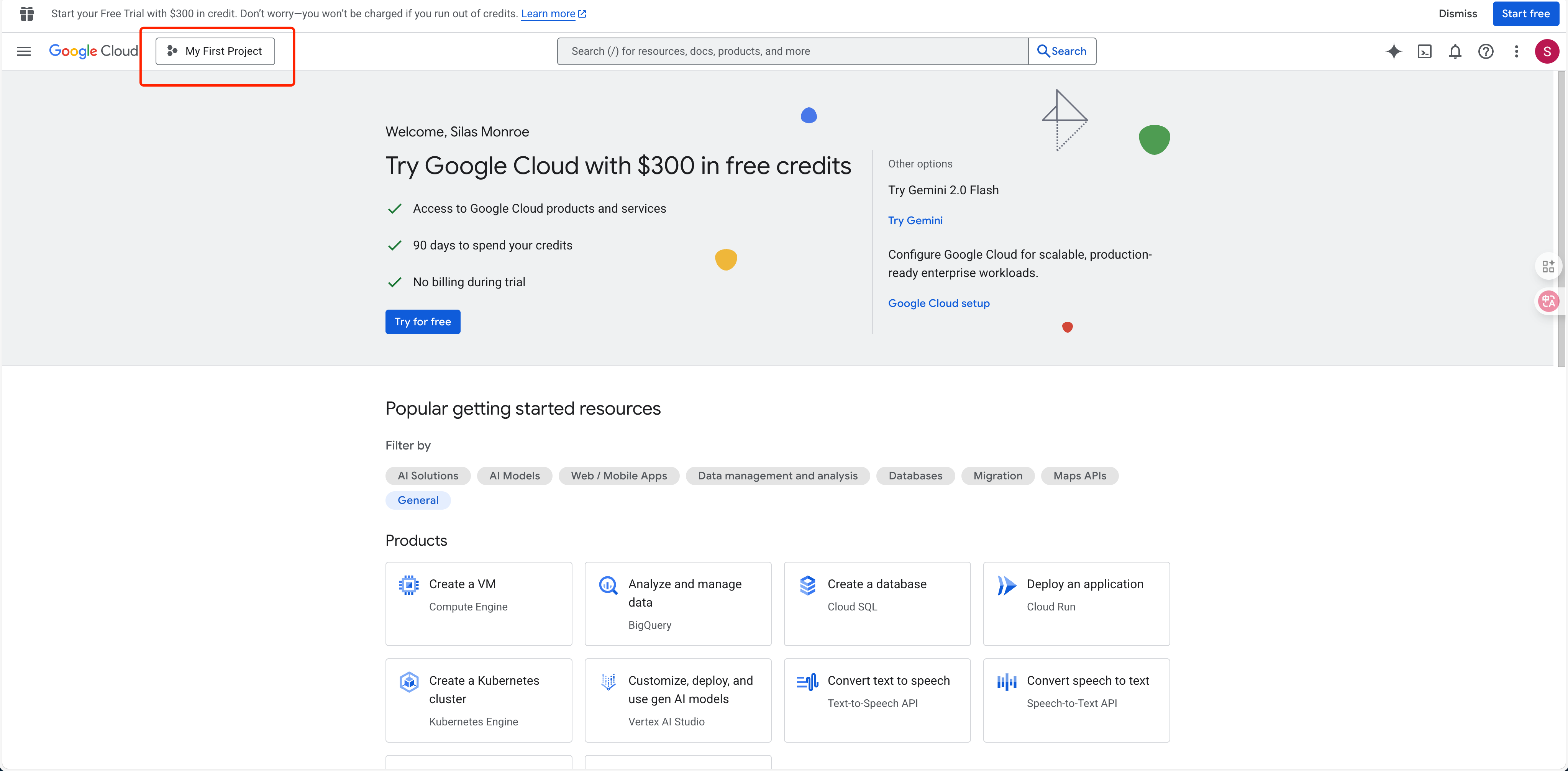Toggle the AI Models filter chip

[x=514, y=476]
